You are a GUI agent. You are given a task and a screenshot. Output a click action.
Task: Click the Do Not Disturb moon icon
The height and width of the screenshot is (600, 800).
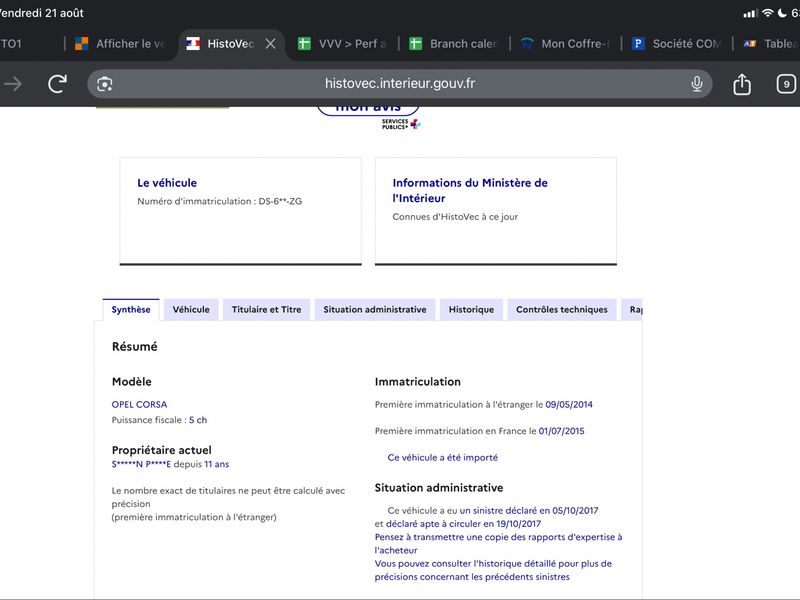point(782,13)
